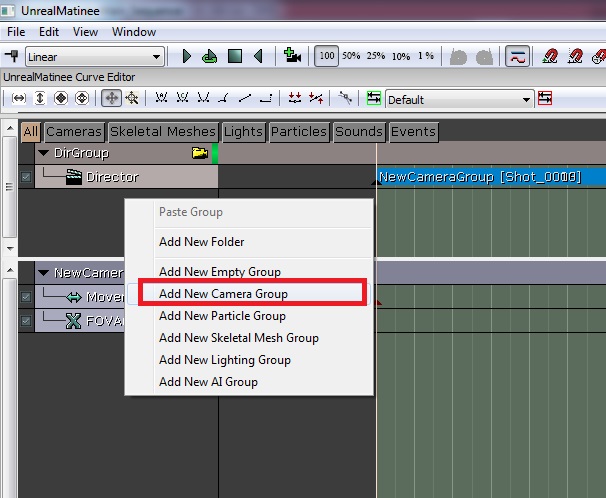Image resolution: width=606 pixels, height=498 pixels.
Task: Set playback speed to 100 percent
Action: (327, 56)
